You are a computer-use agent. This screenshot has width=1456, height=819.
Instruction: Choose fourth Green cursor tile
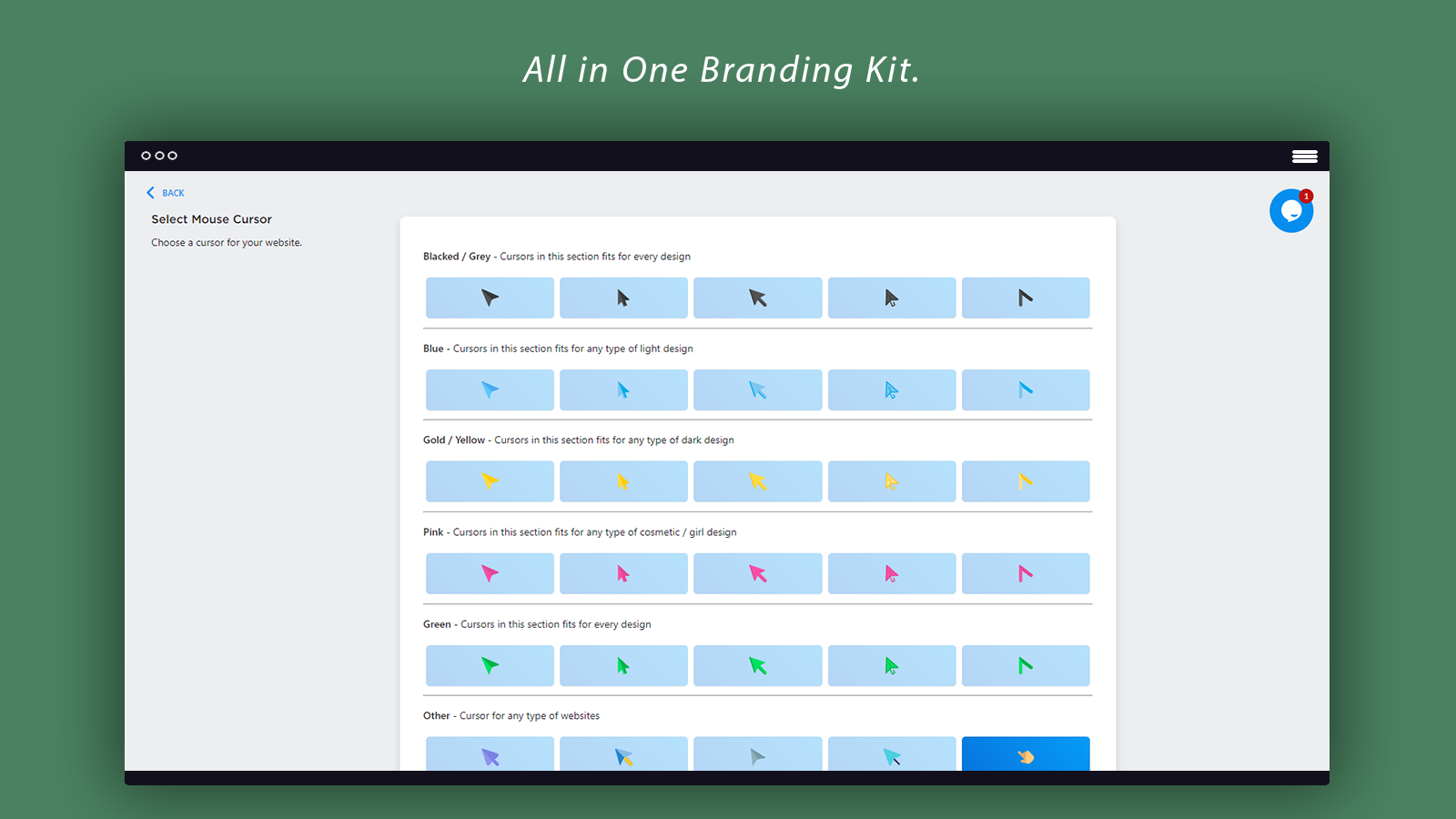(x=892, y=665)
